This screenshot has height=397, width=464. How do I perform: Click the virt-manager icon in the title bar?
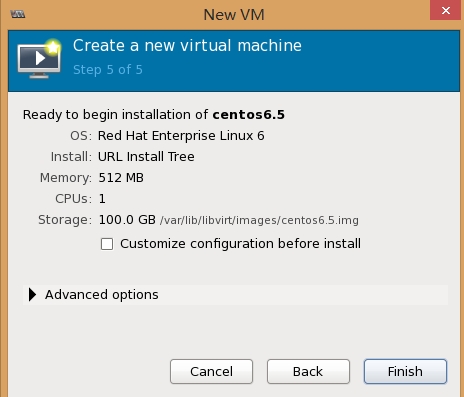click(x=18, y=14)
